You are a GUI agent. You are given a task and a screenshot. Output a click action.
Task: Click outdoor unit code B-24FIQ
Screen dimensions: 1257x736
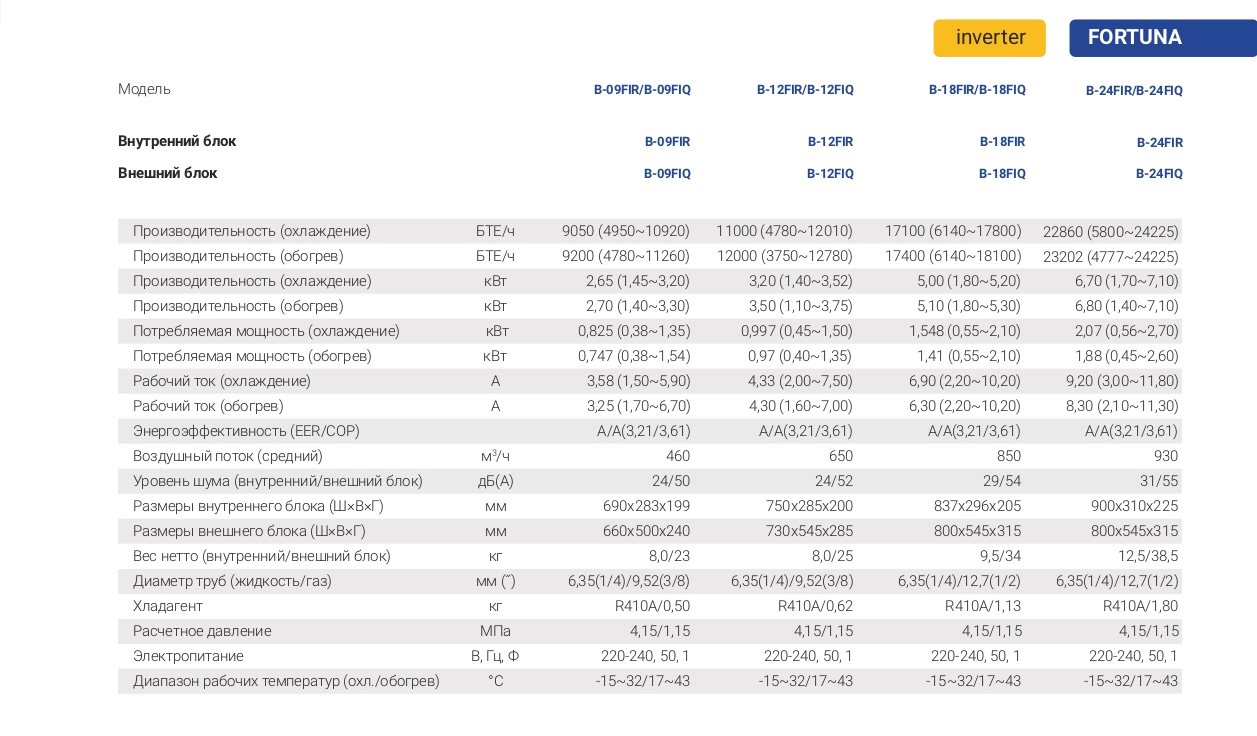pyautogui.click(x=1159, y=173)
